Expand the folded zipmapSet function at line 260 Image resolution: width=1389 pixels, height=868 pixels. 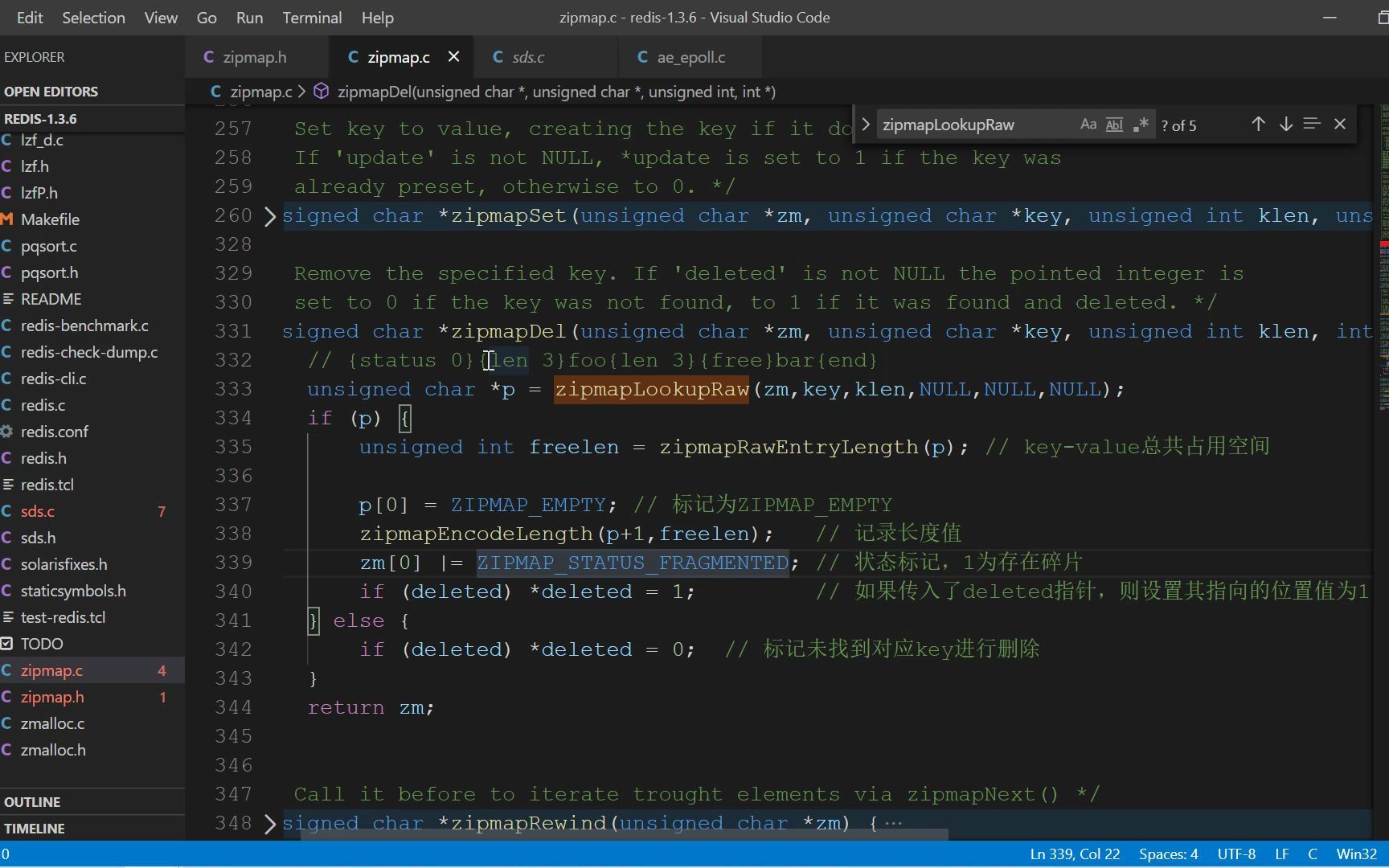click(270, 215)
